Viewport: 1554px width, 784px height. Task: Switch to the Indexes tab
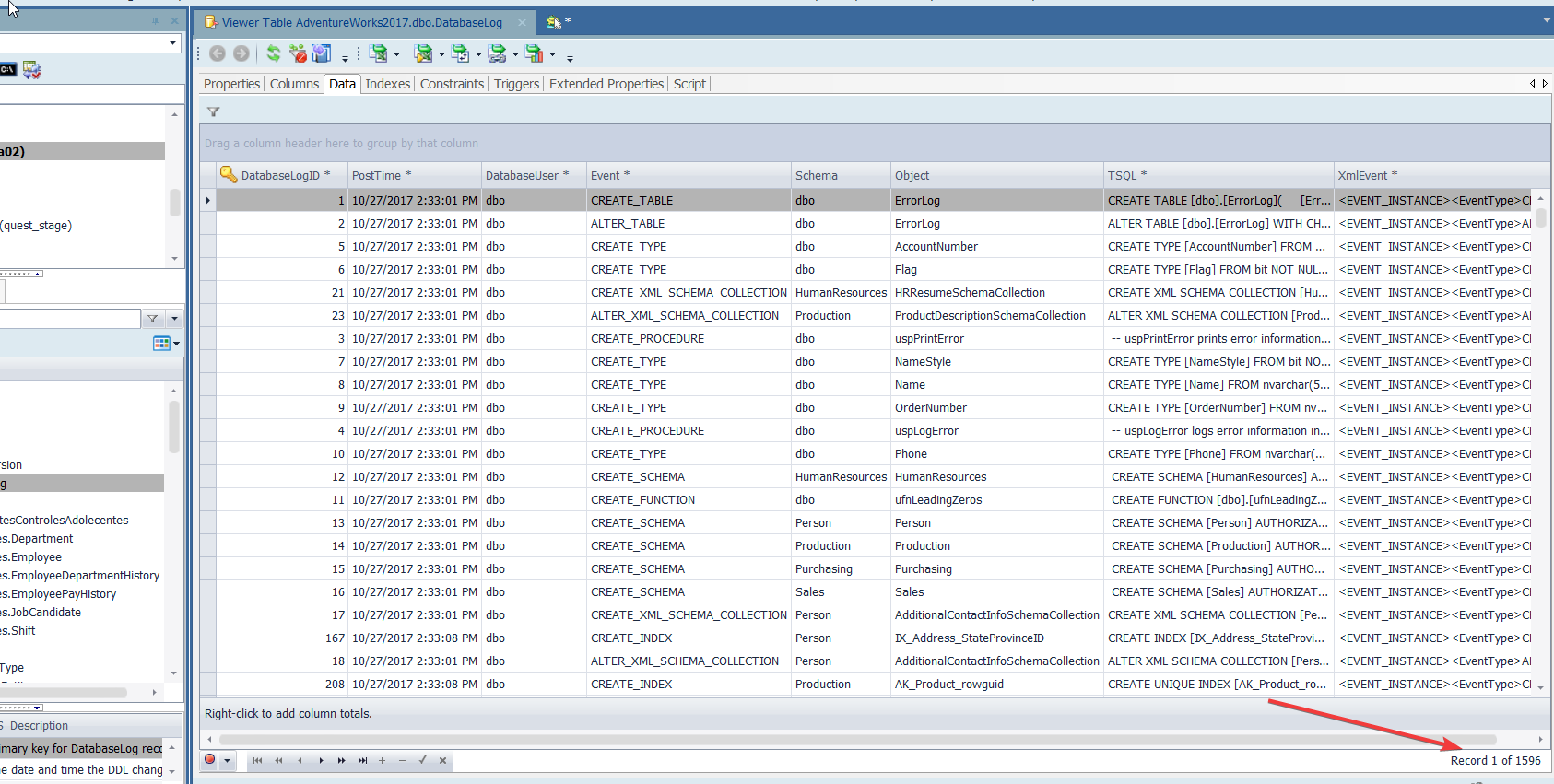click(x=387, y=84)
